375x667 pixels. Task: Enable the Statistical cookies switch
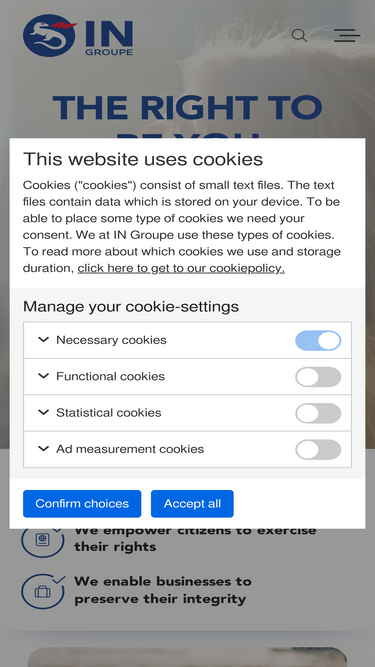318,413
